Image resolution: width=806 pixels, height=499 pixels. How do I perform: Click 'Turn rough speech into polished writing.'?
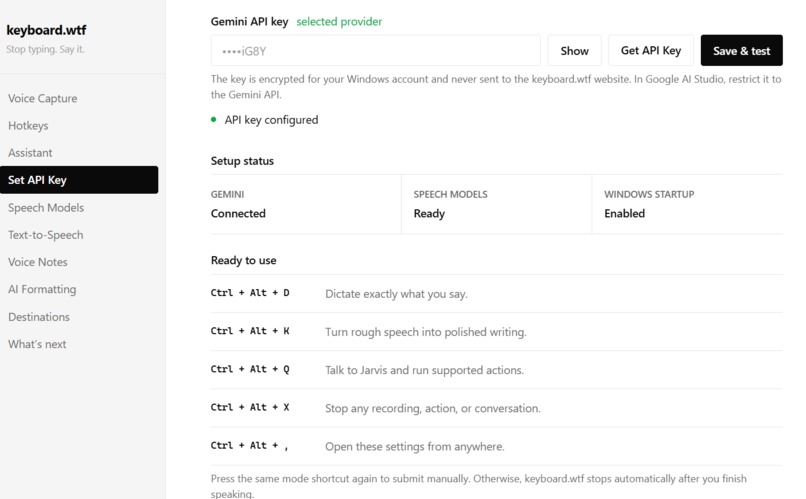pyautogui.click(x=426, y=332)
